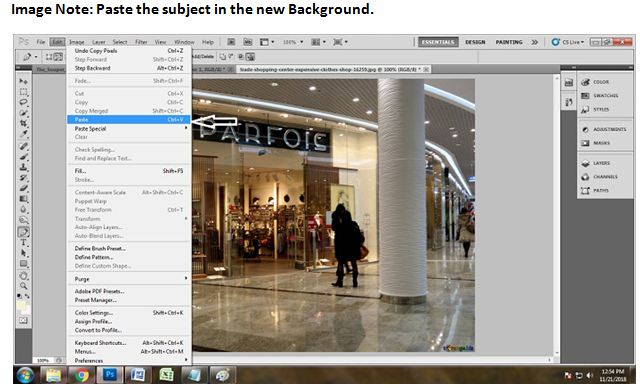Launch Bridge from the application bar
The height and width of the screenshot is (388, 640).
coord(231,42)
